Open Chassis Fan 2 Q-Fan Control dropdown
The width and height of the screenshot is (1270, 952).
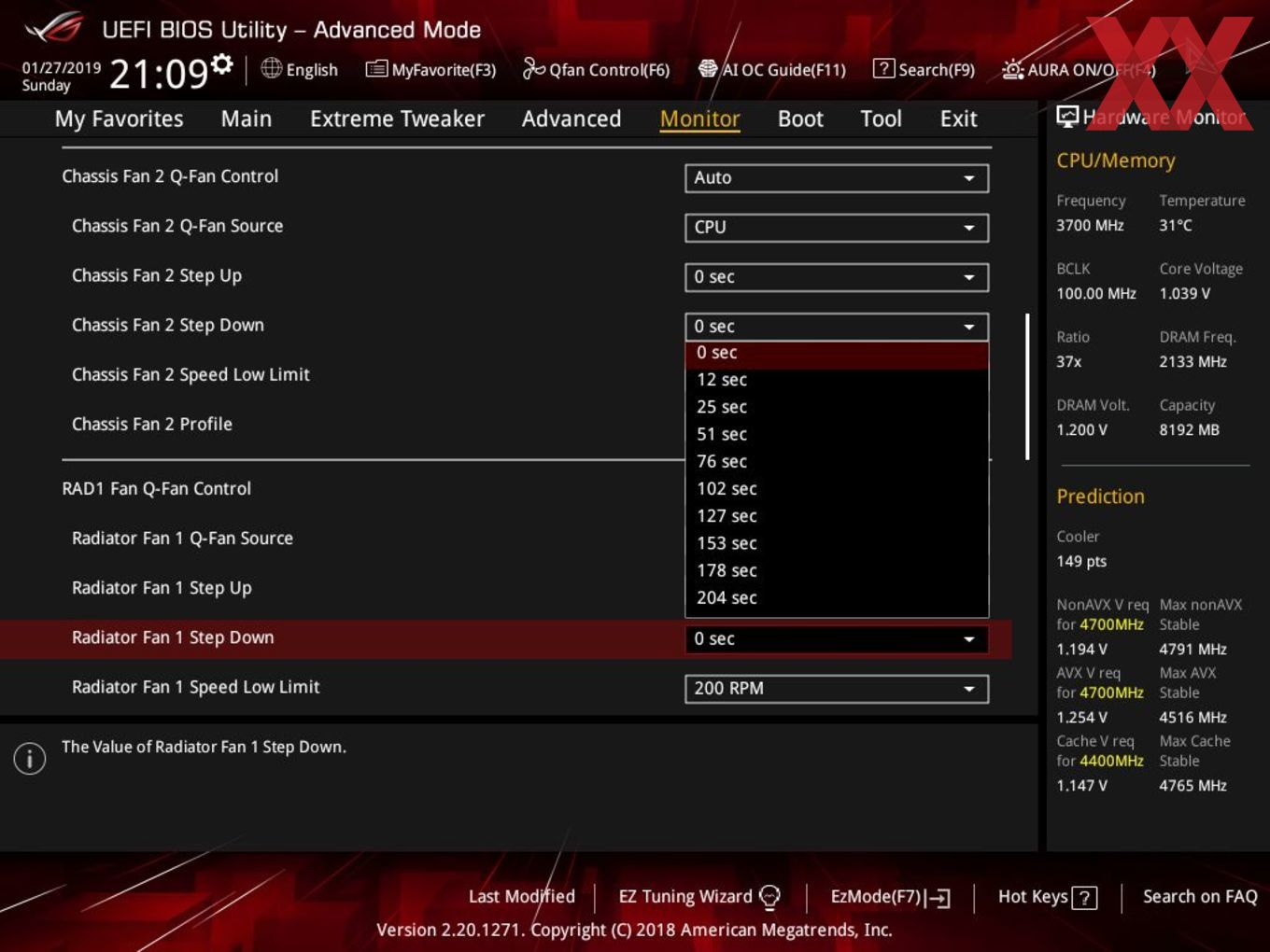click(837, 177)
